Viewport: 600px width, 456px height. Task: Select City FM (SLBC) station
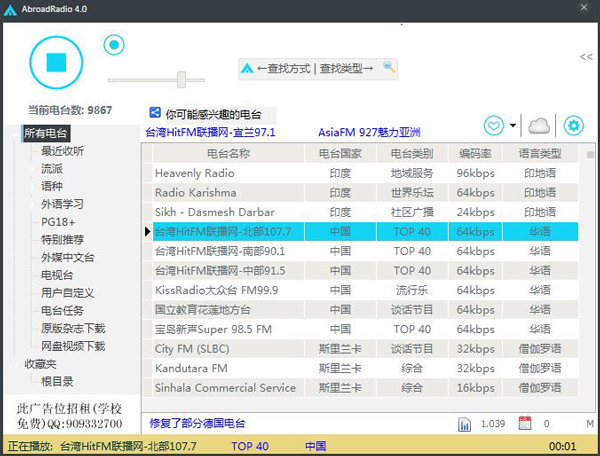click(360, 349)
